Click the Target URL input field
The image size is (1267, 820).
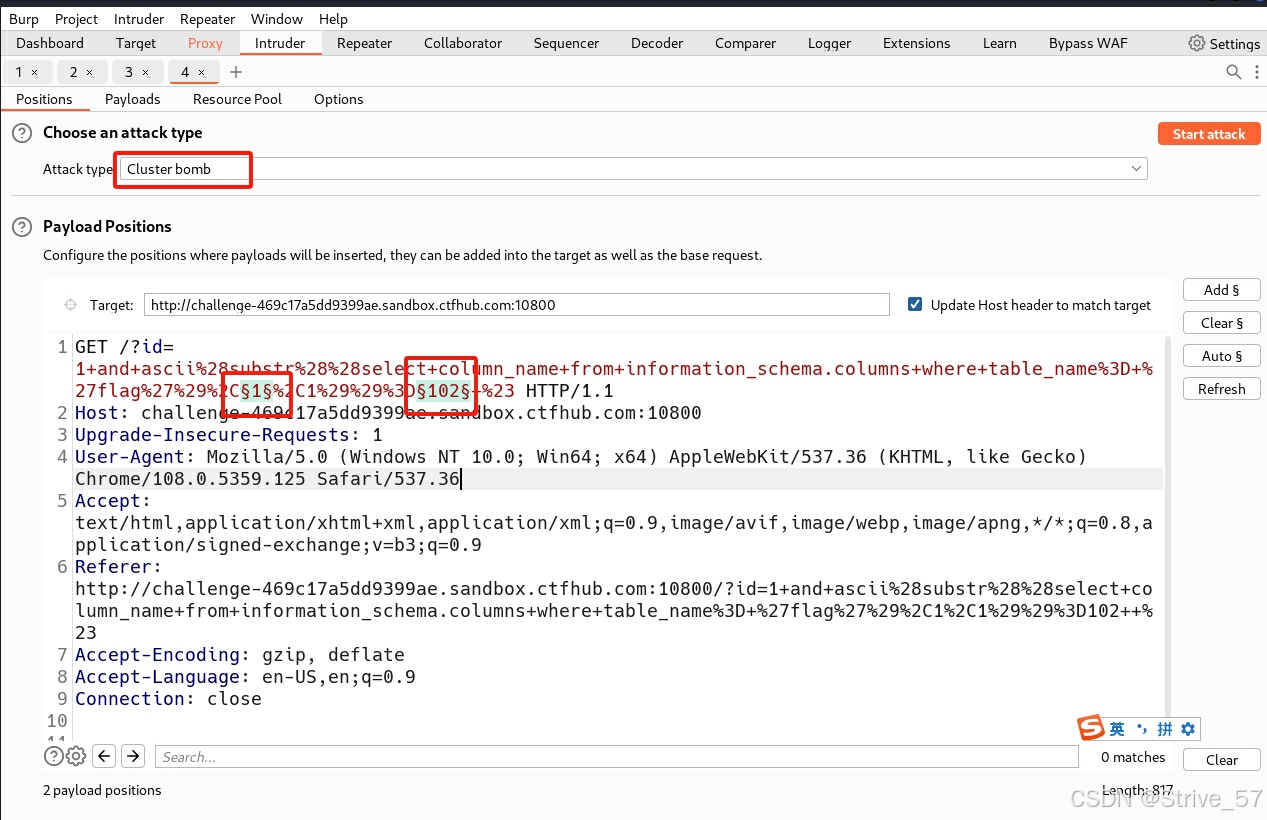point(517,305)
